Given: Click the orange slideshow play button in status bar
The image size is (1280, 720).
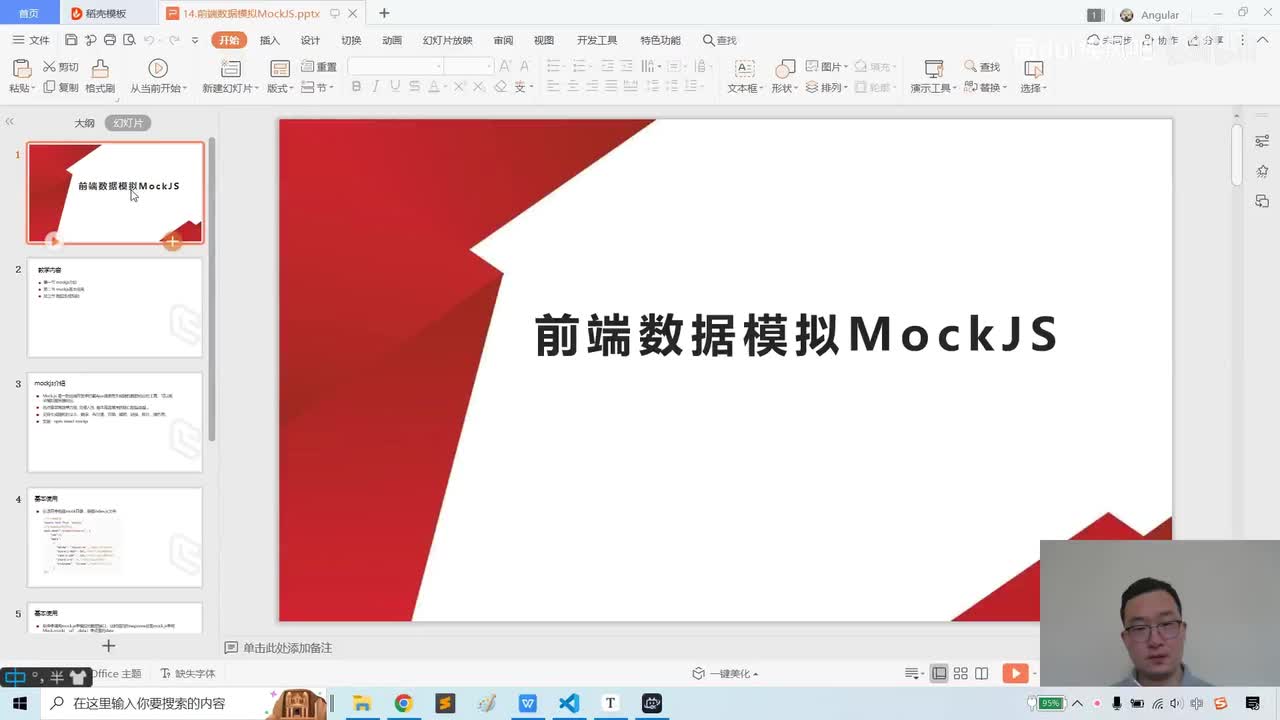Looking at the screenshot, I should [x=1015, y=674].
